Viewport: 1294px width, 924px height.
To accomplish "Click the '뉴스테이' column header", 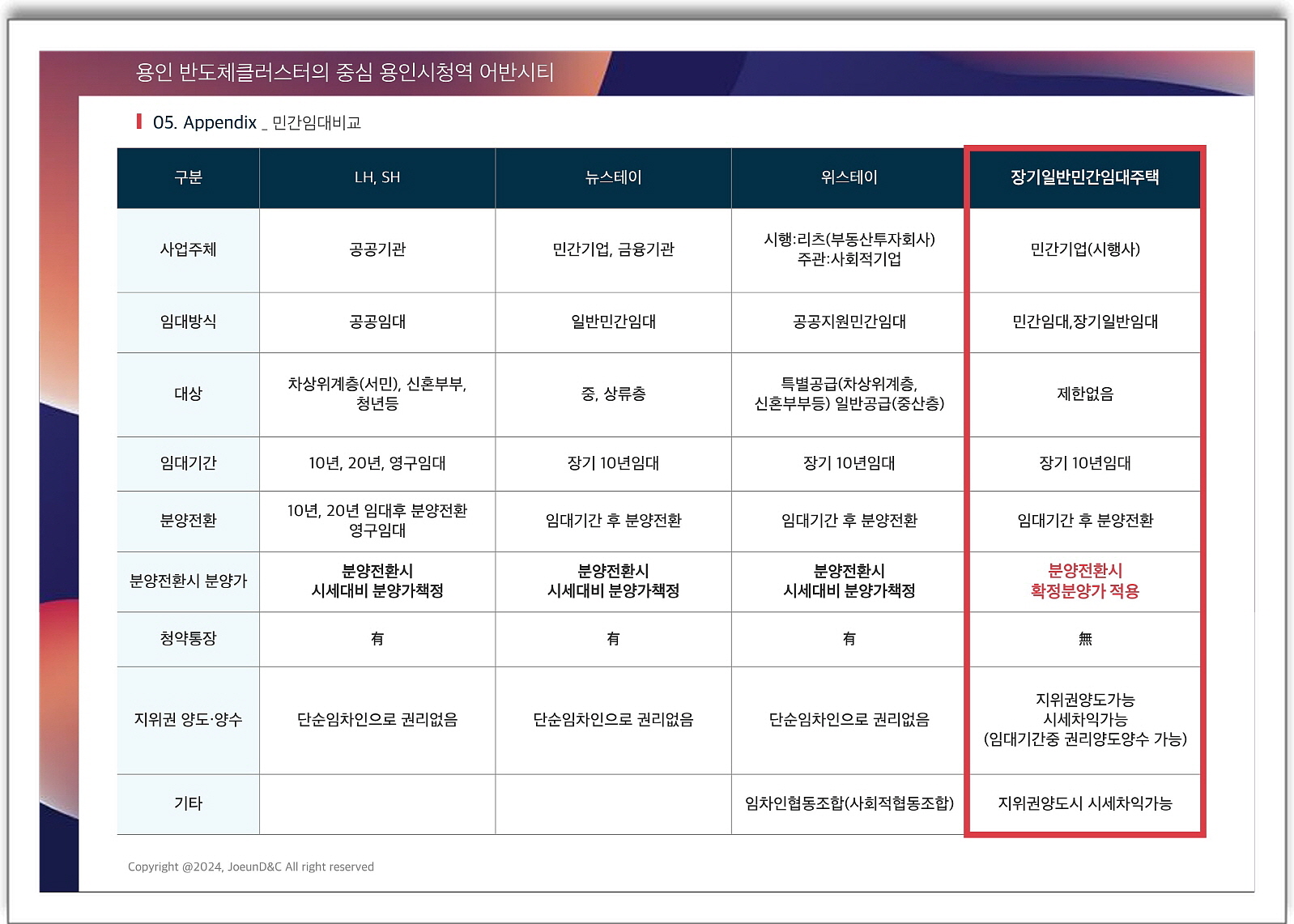I will 613,178.
